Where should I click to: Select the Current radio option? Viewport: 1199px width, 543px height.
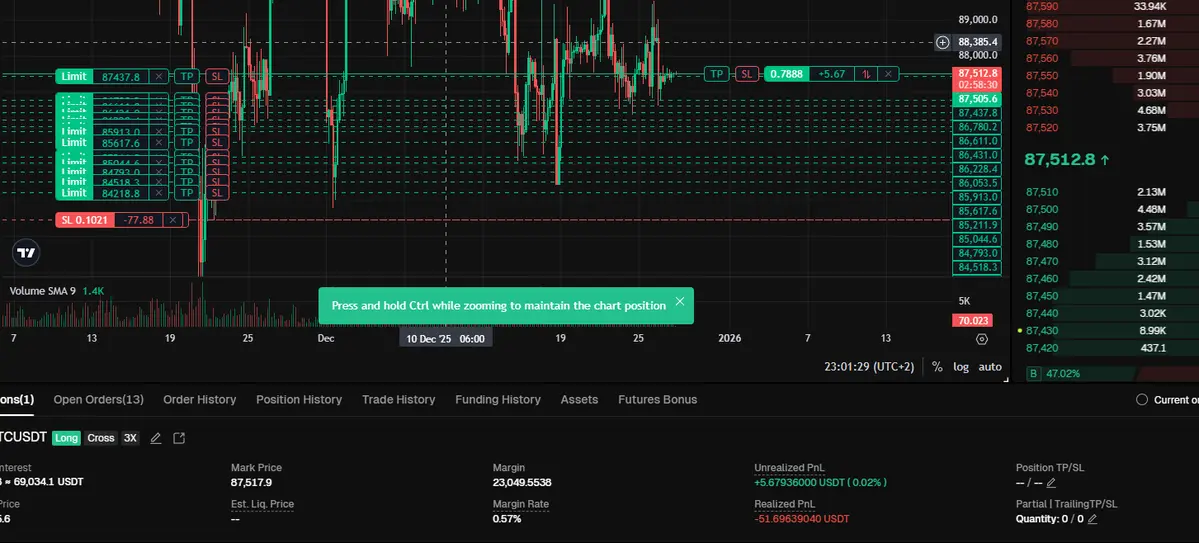[1142, 399]
